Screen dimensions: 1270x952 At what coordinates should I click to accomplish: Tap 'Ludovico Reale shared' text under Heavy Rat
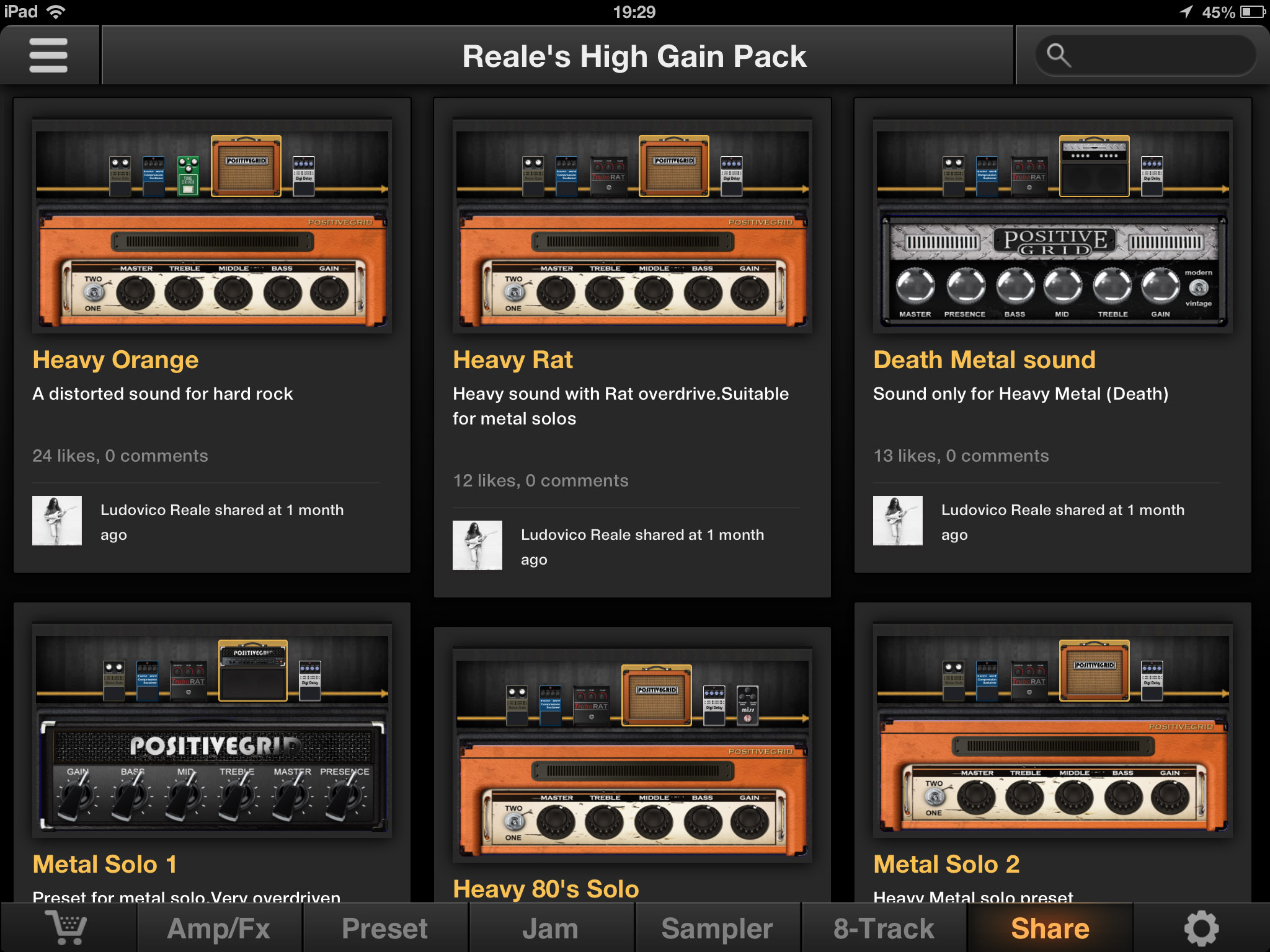[642, 547]
